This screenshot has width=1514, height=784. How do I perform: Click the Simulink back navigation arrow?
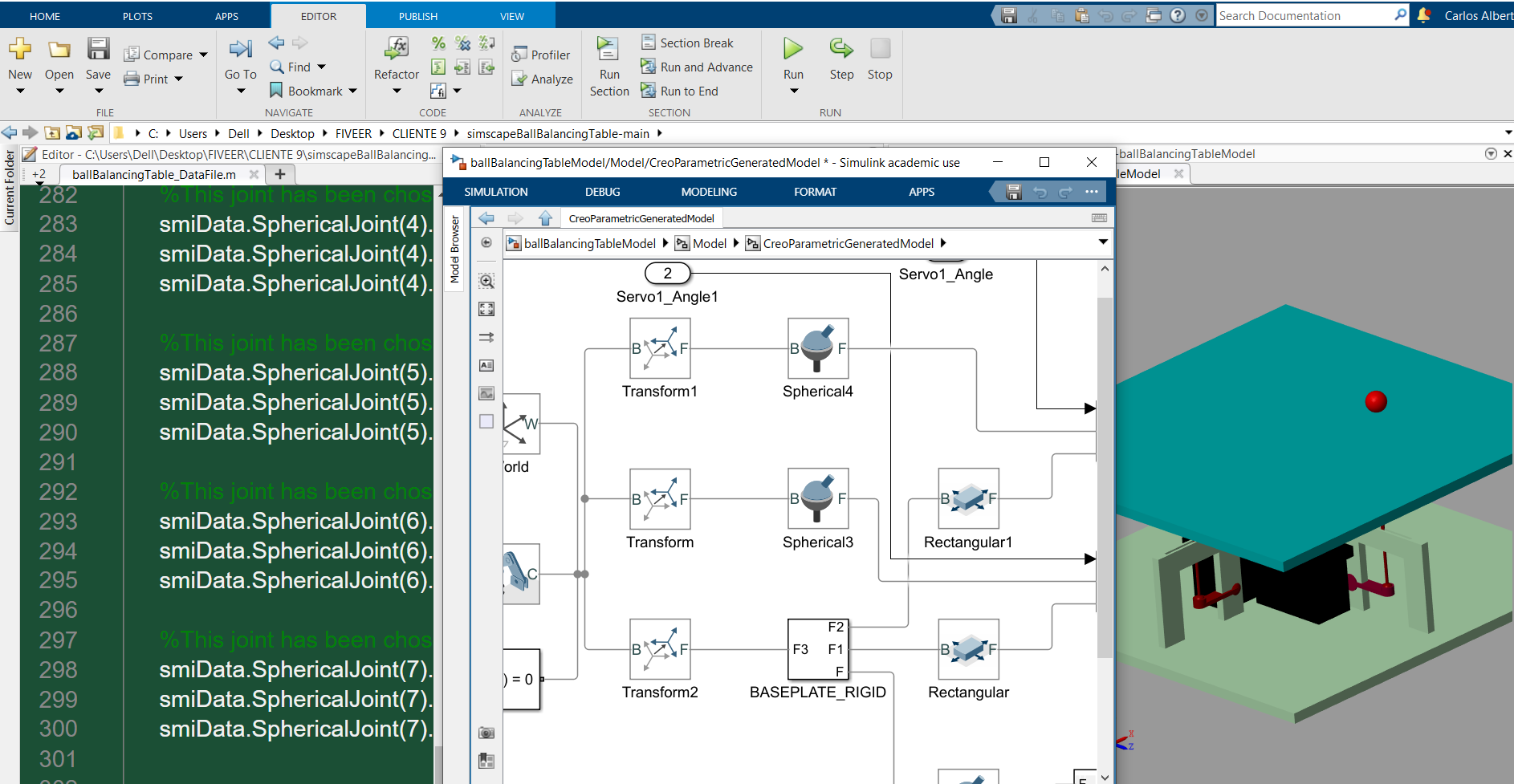click(x=486, y=218)
